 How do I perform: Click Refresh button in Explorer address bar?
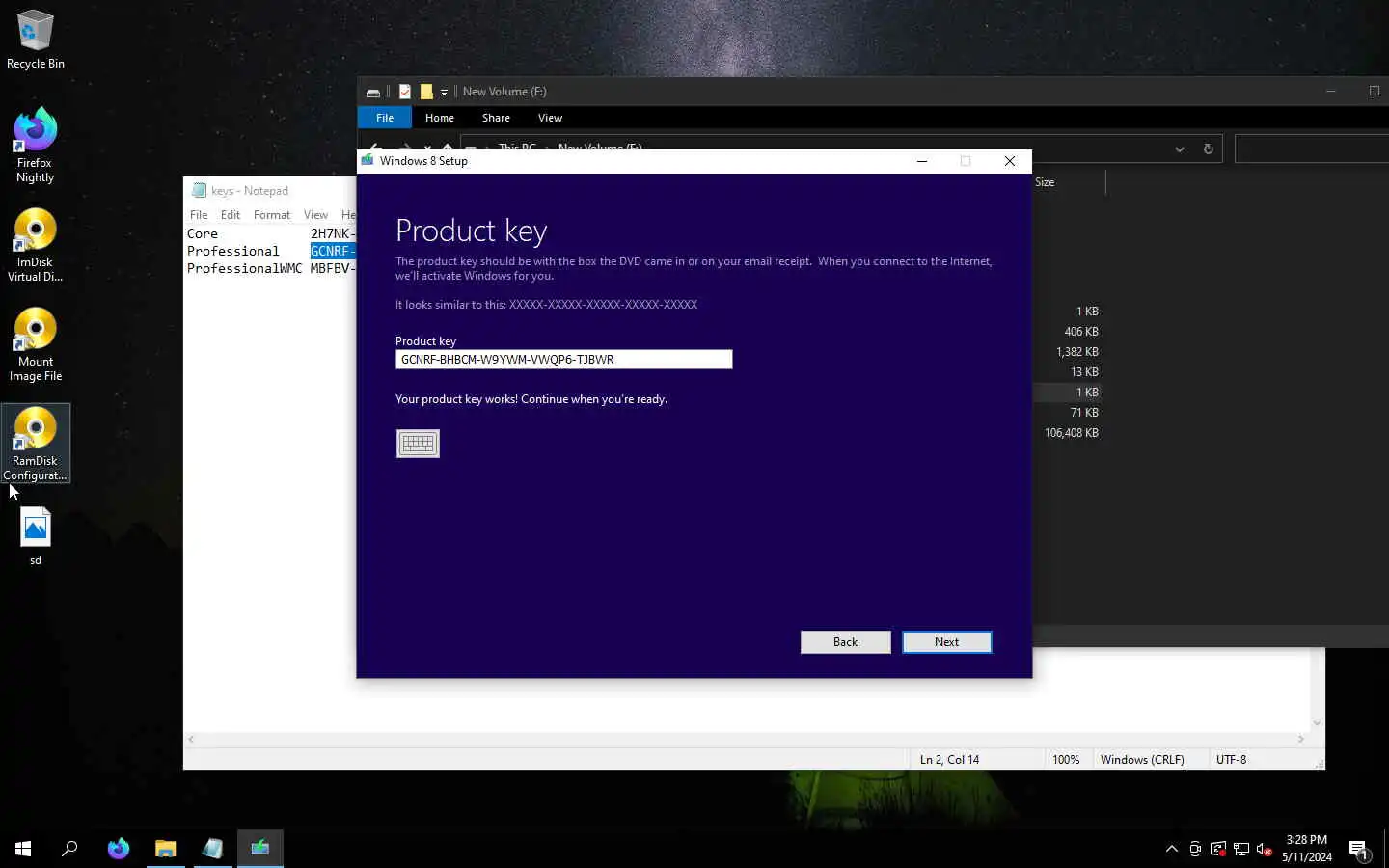1208,149
